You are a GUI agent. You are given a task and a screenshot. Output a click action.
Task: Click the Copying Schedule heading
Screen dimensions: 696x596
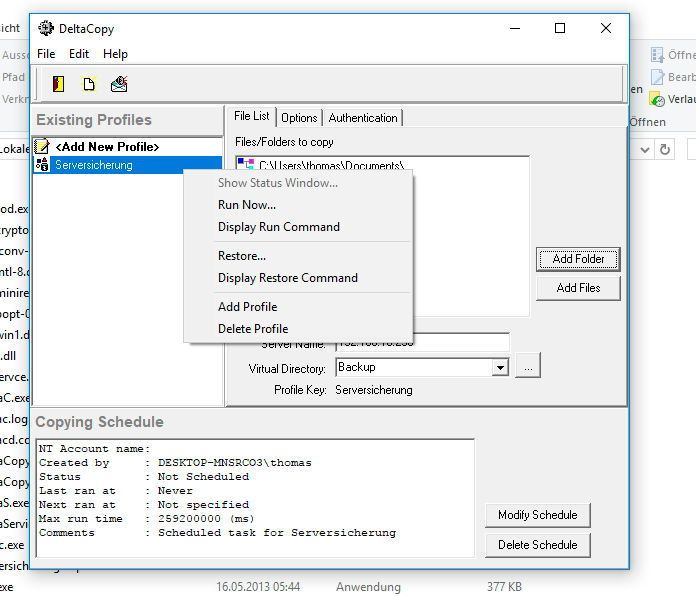point(99,422)
